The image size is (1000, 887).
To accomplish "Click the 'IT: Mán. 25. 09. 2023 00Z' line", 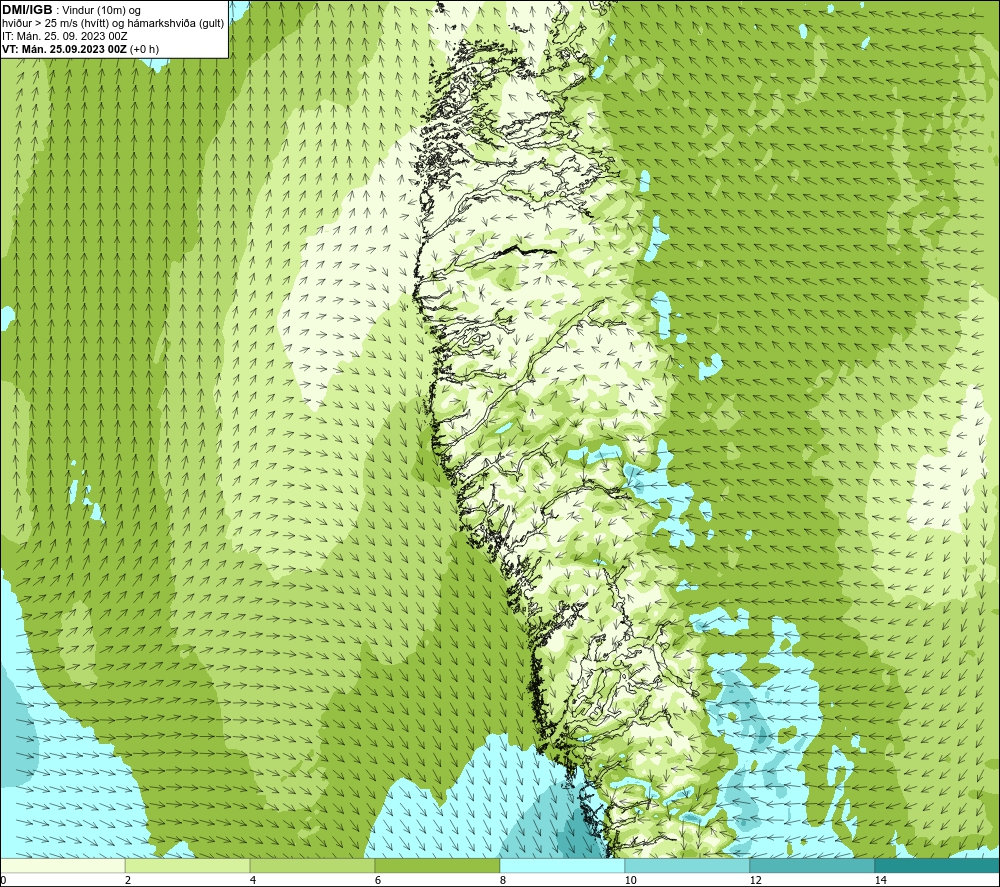I will 64,36.
